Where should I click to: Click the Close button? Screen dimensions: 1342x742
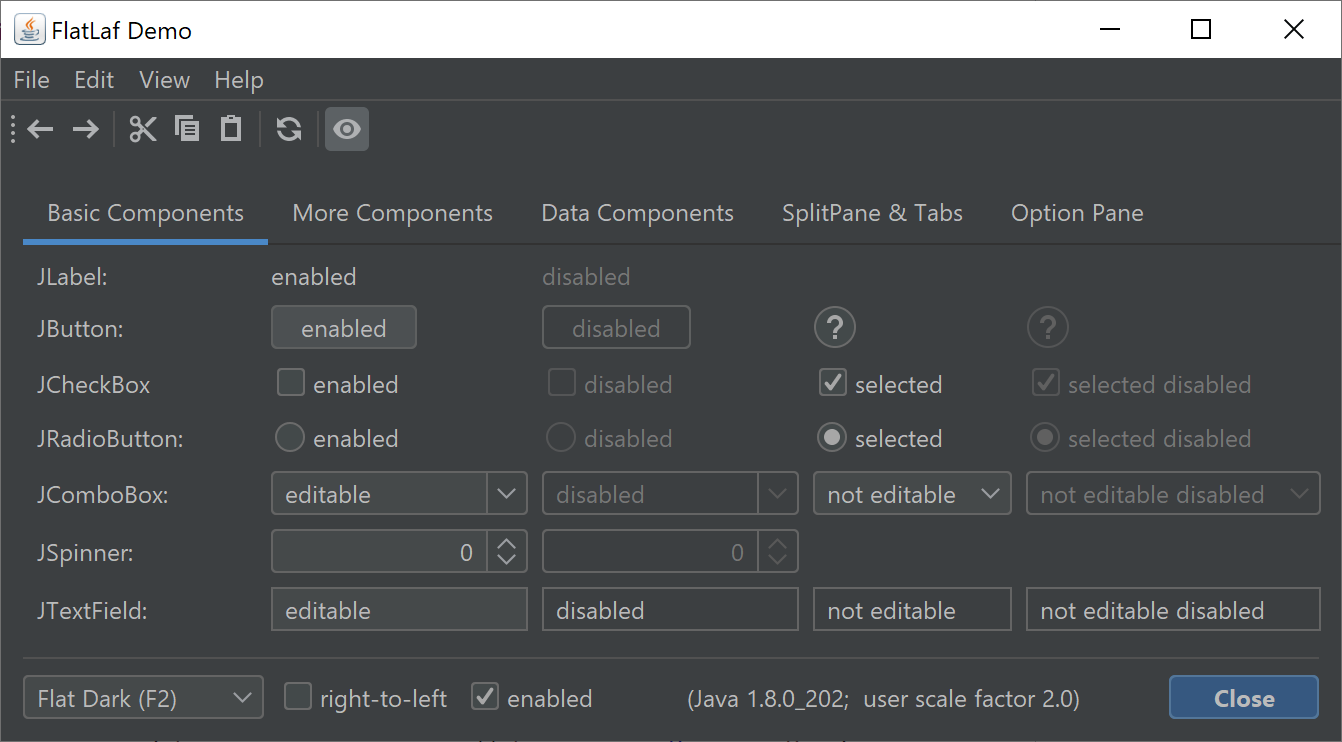coord(1243,698)
